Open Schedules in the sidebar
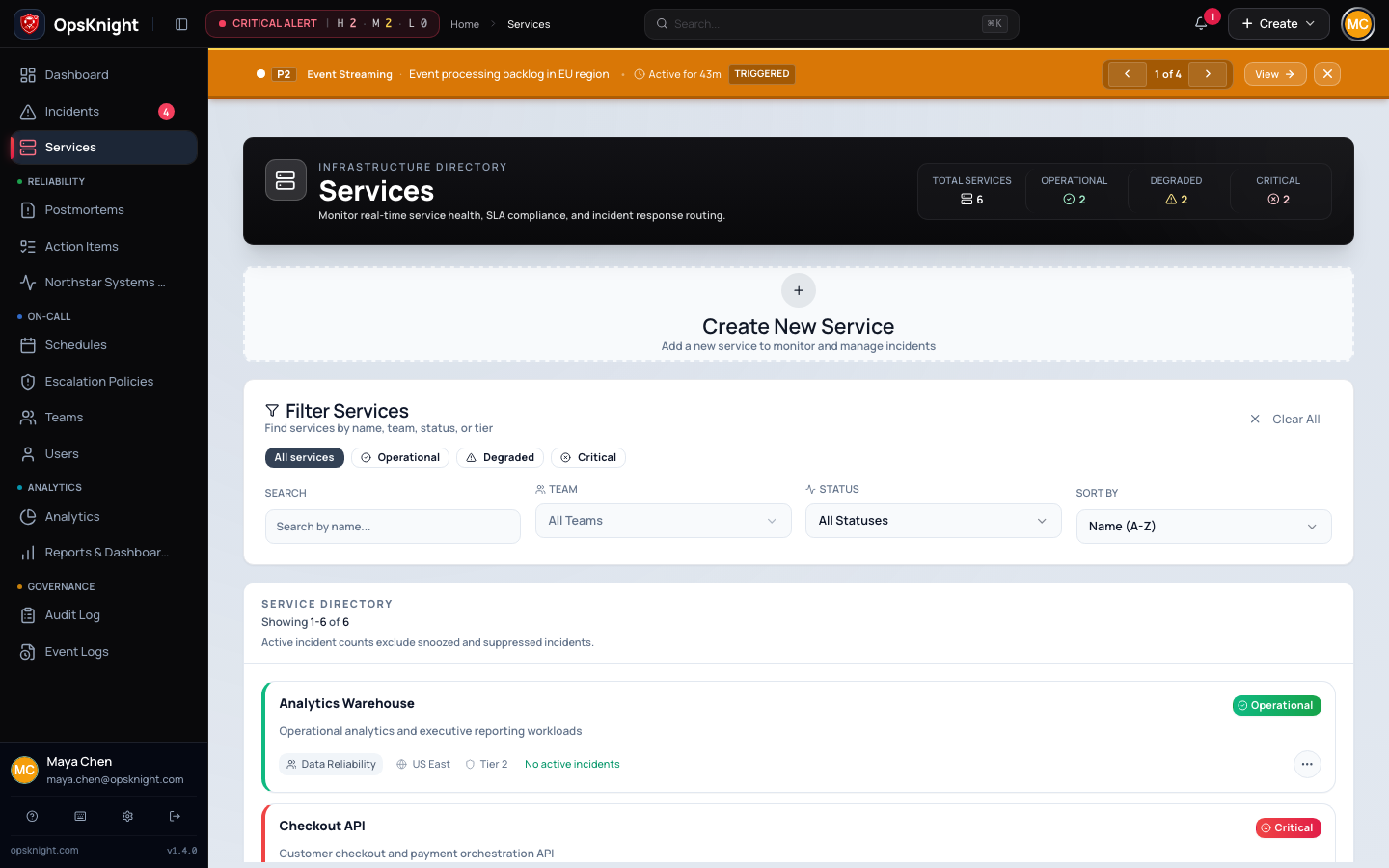 104,345
